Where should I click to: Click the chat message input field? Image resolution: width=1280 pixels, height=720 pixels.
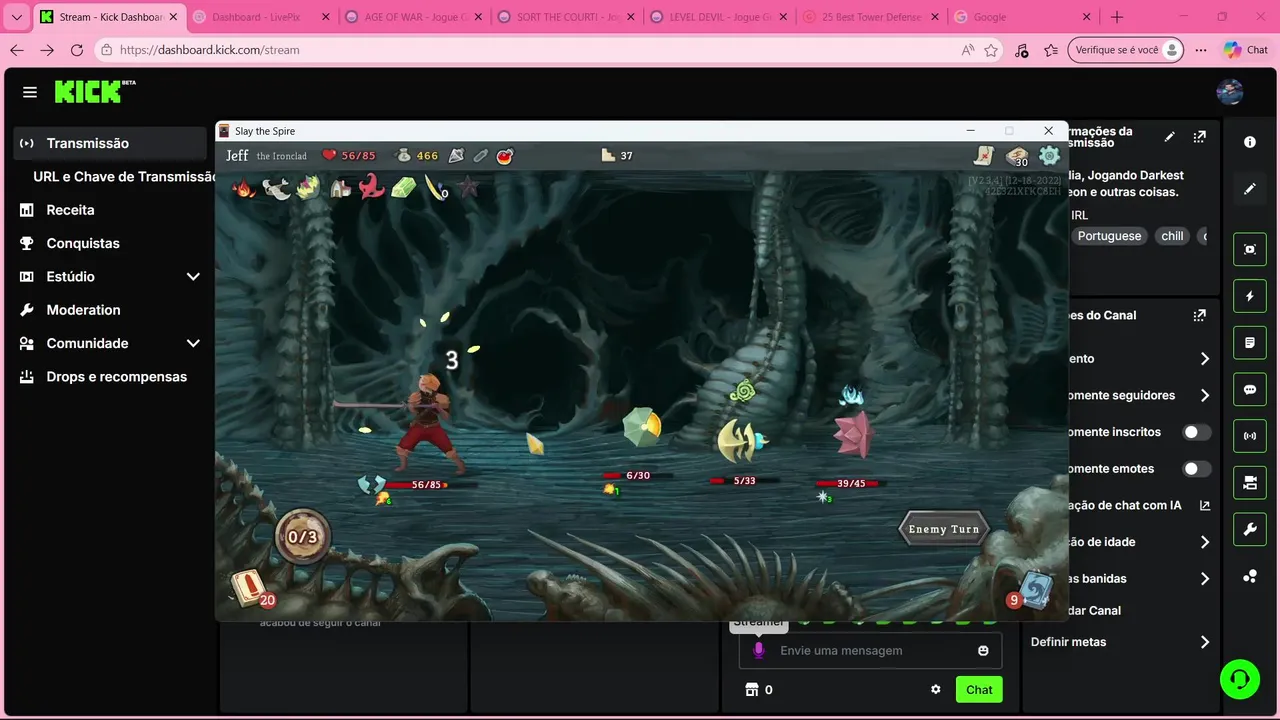[870, 651]
